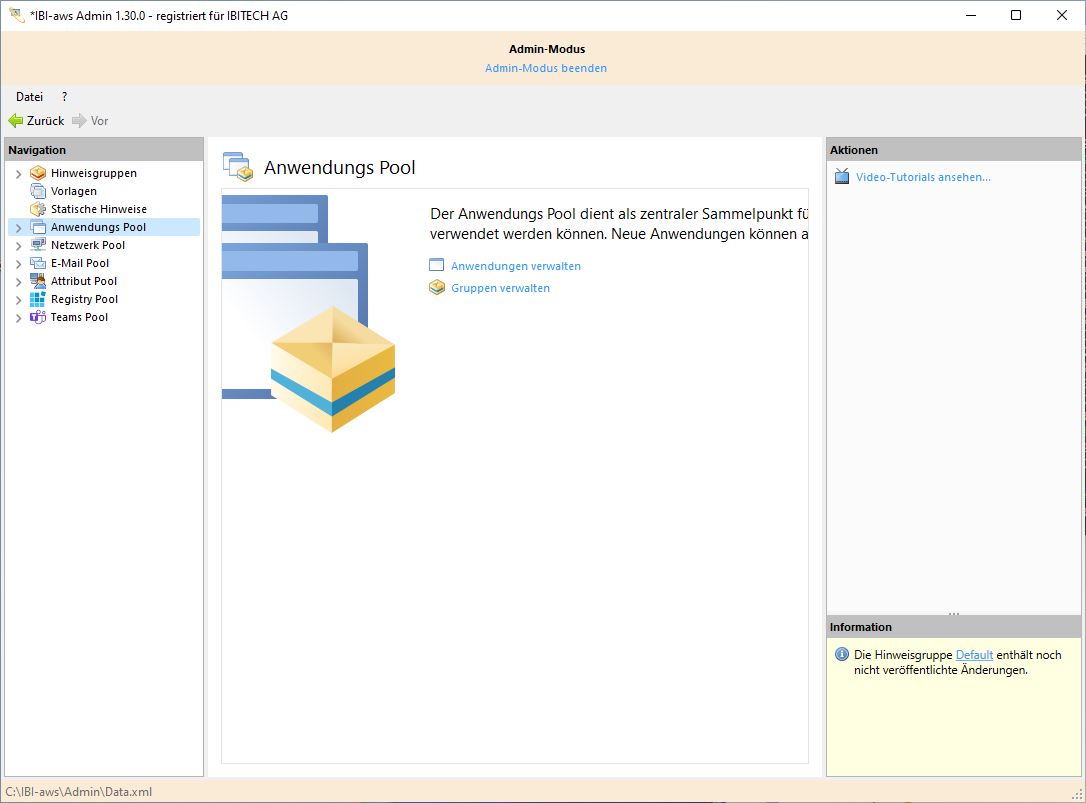Expand the Netzwerk Pool tree node
Screen dimensions: 1086x803
tap(18, 246)
